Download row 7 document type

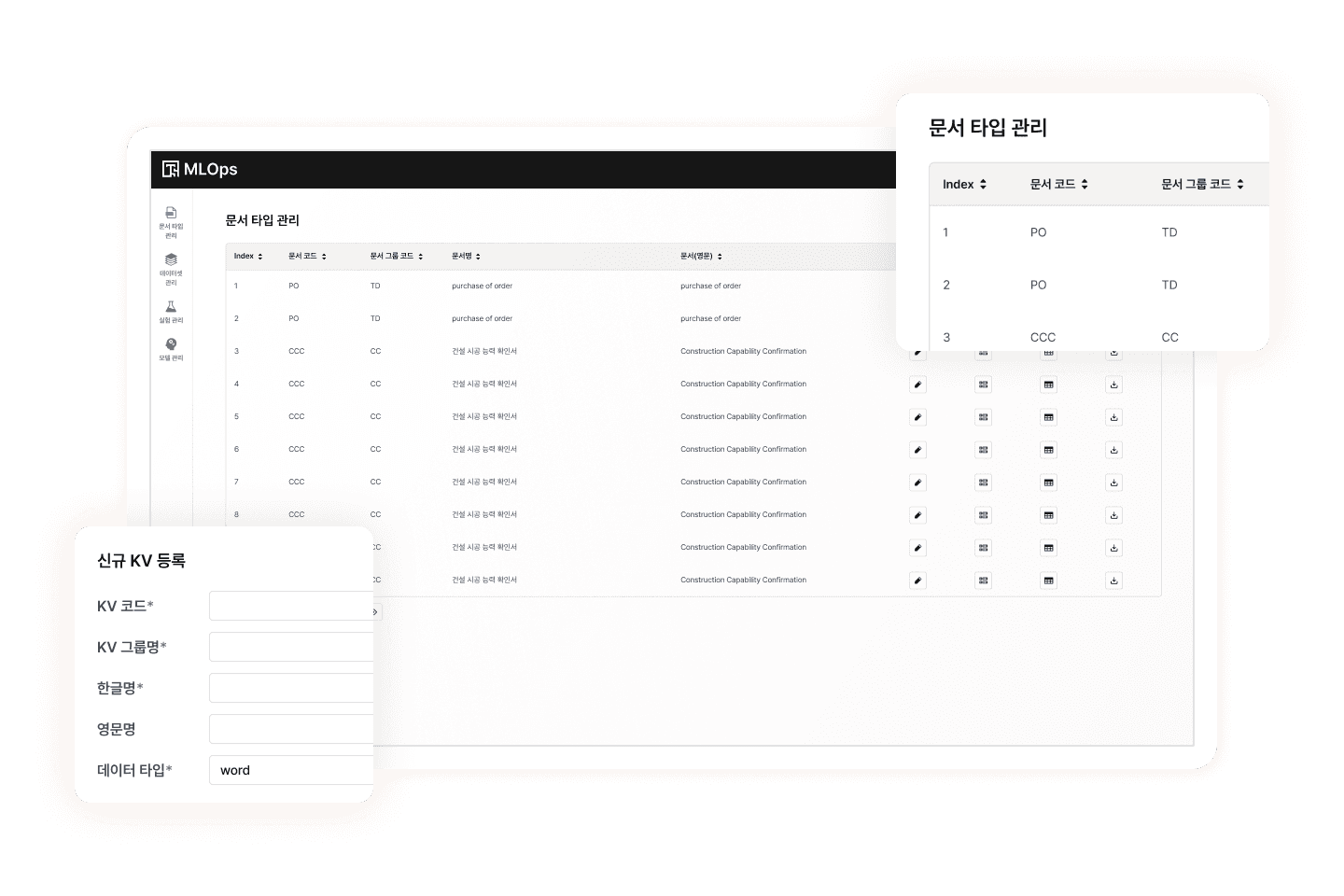(1113, 483)
